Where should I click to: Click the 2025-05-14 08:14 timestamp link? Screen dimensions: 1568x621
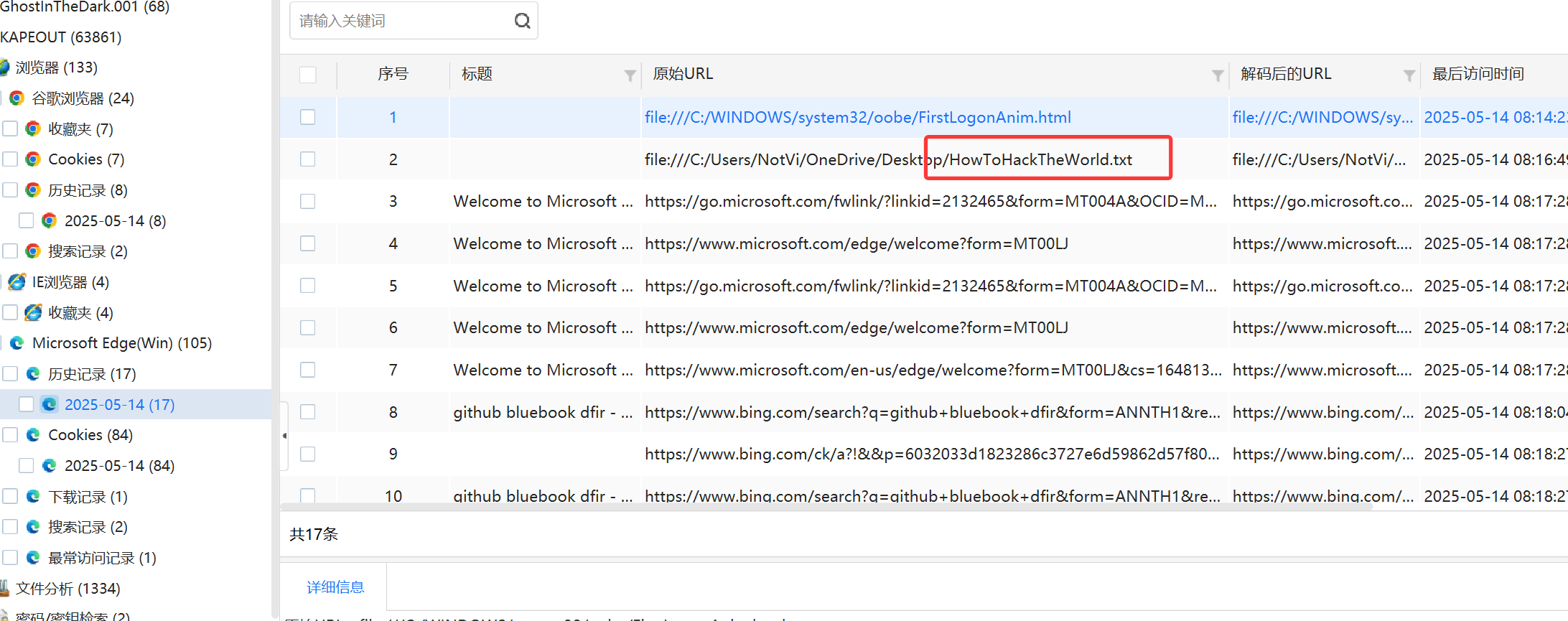click(x=1495, y=117)
